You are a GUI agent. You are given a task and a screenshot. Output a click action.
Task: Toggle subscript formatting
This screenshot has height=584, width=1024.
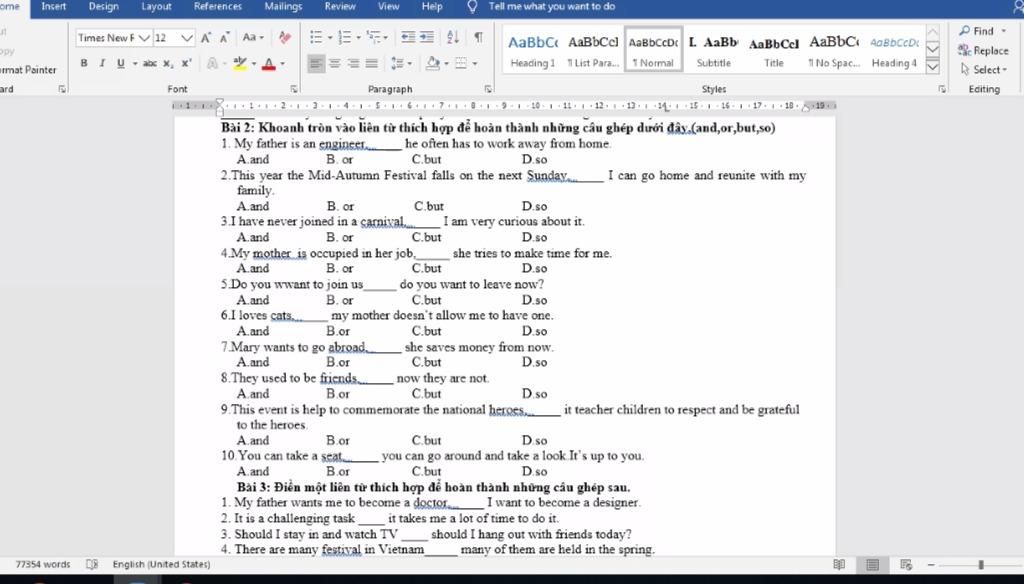tap(168, 63)
